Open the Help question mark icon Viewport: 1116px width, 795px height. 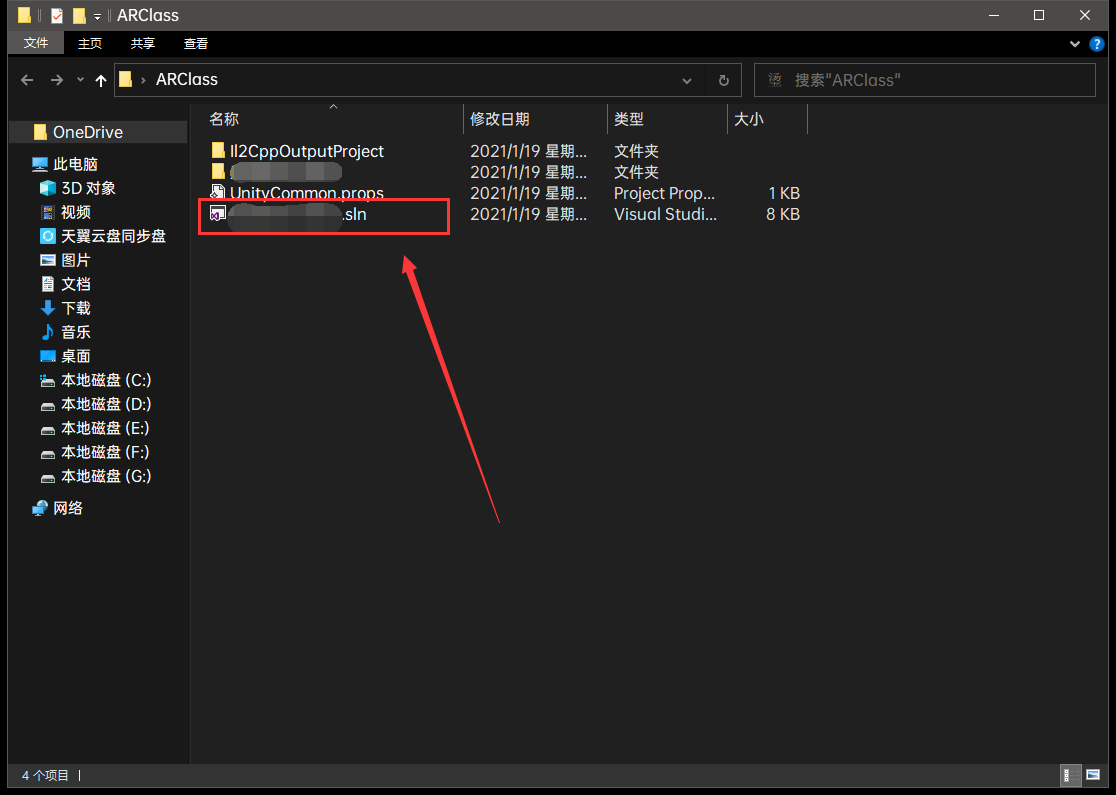[x=1097, y=43]
